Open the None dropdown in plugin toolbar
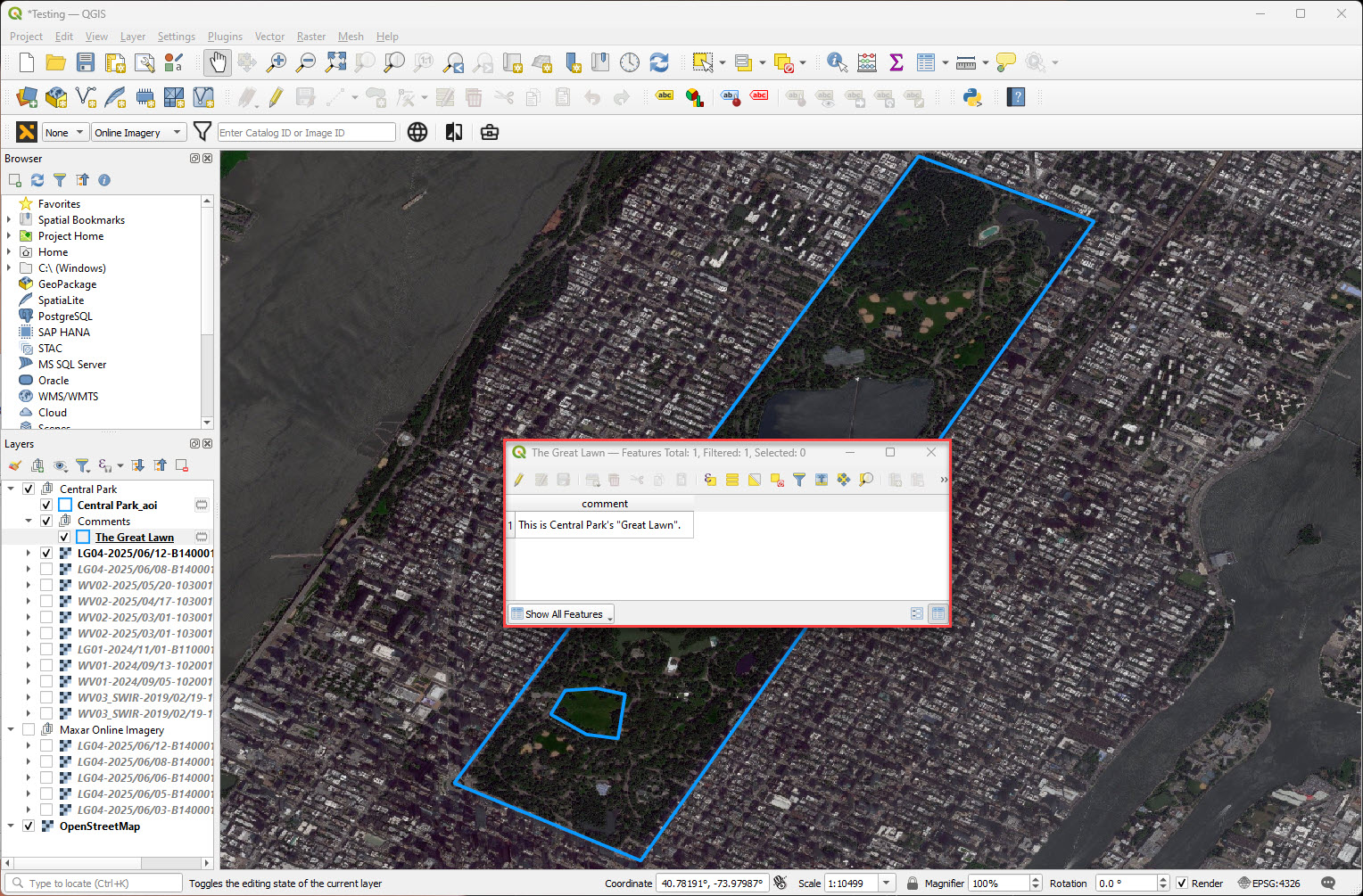 [x=65, y=132]
